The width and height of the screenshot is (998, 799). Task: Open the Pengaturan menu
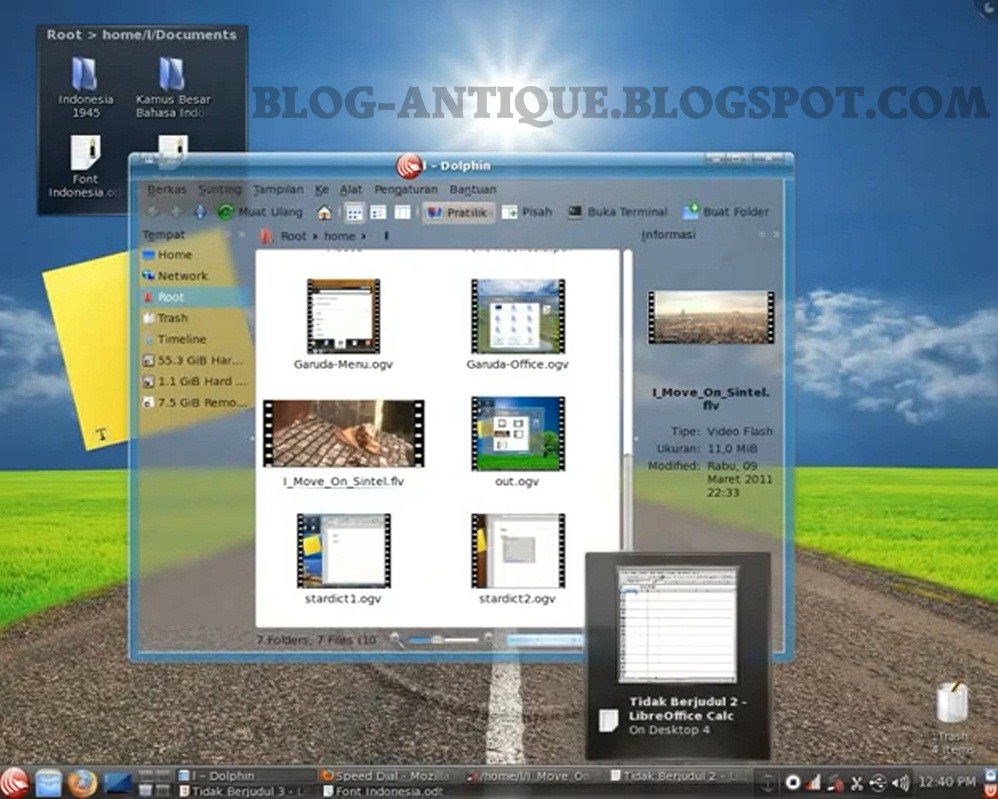(x=405, y=189)
